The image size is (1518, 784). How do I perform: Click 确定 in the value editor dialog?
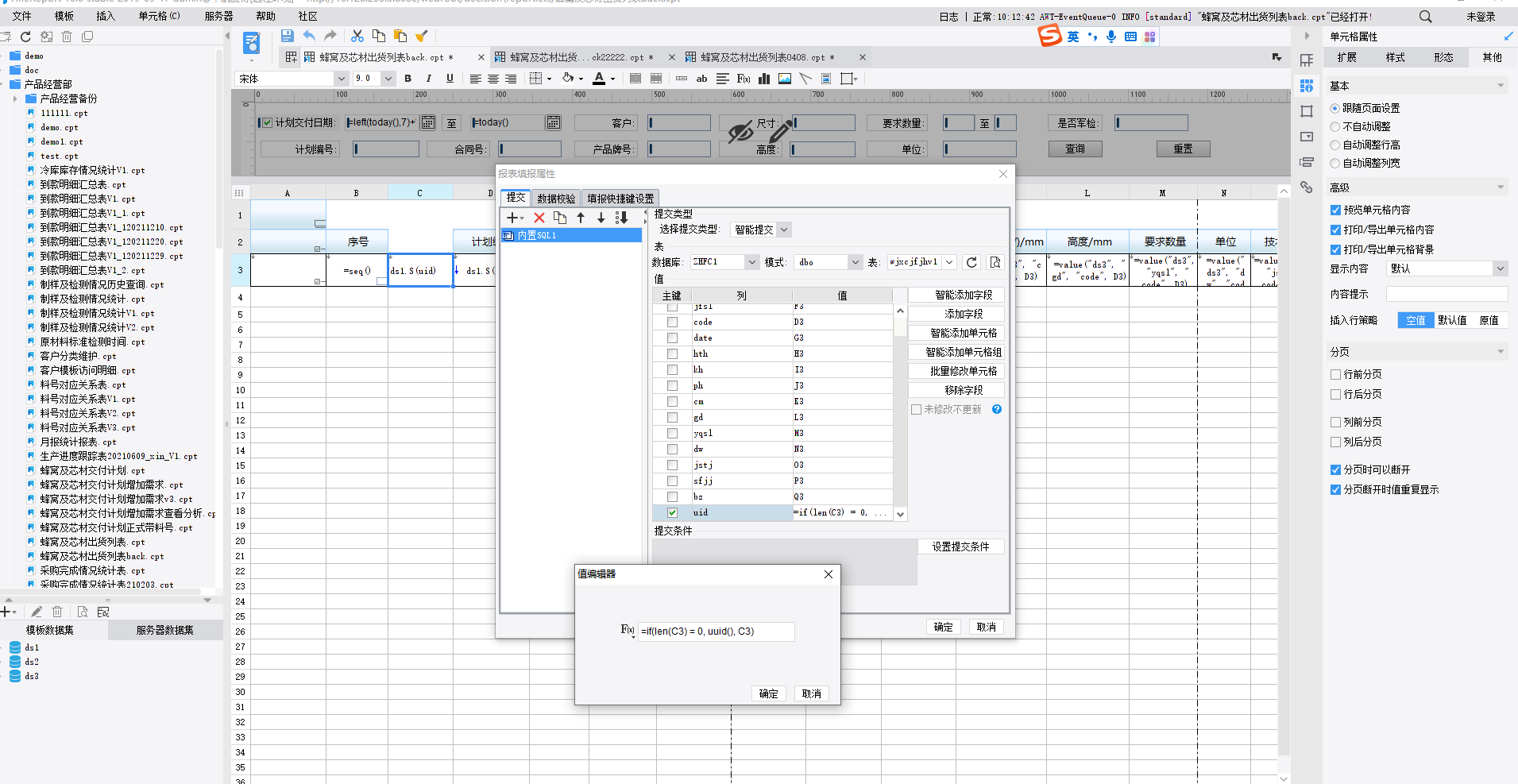[768, 693]
